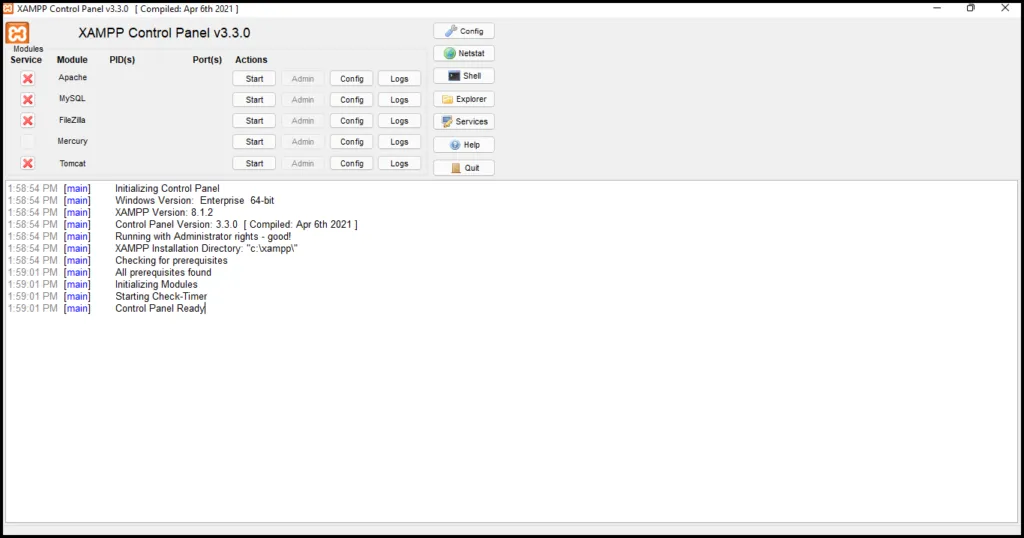Image resolution: width=1024 pixels, height=538 pixels.
Task: Open Mercury Logs menu
Action: pyautogui.click(x=399, y=141)
